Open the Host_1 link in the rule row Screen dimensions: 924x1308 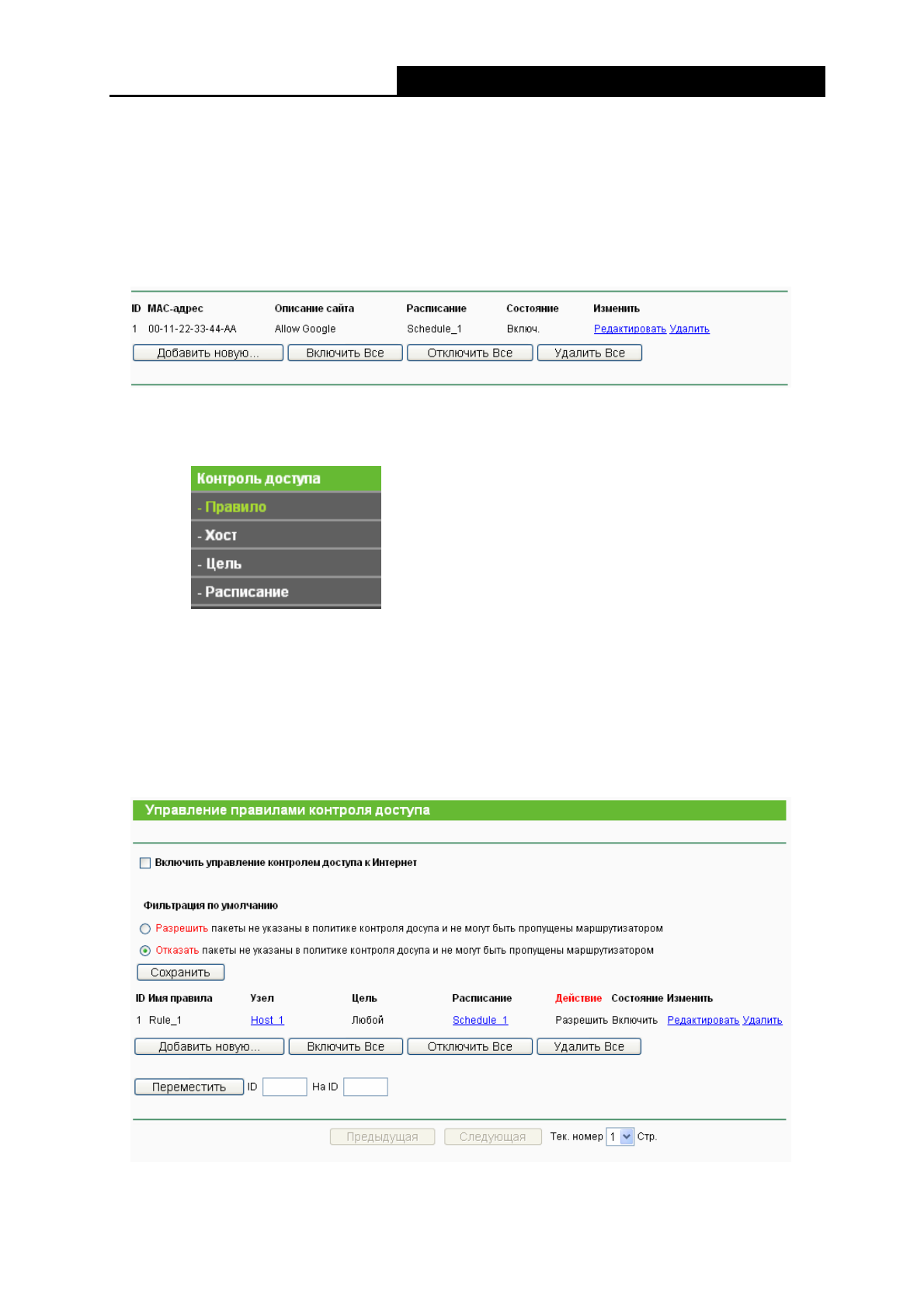[x=267, y=1021]
